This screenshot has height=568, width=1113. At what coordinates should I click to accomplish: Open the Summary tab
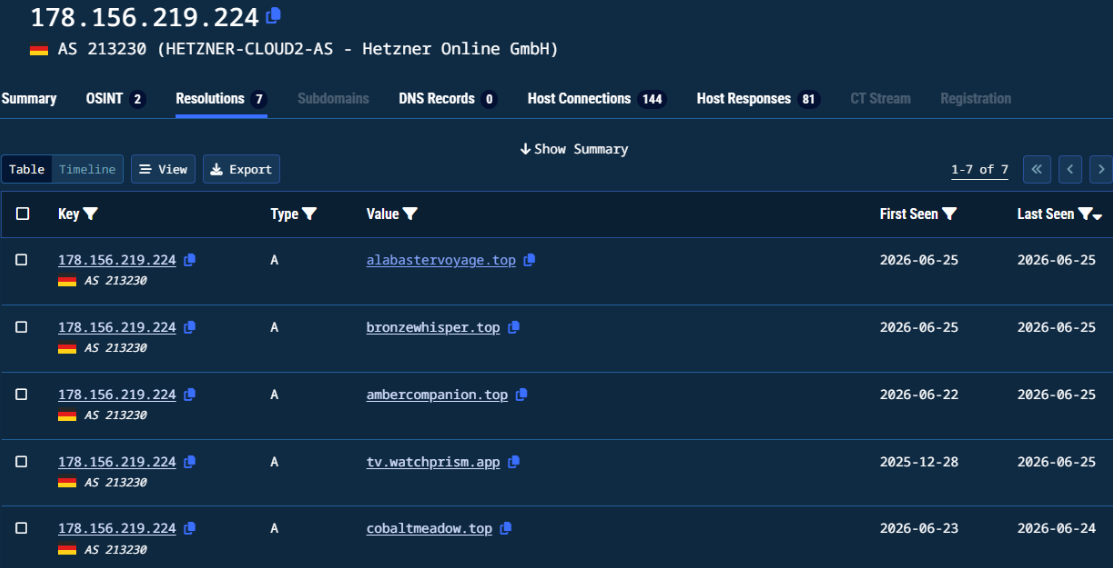[x=29, y=99]
